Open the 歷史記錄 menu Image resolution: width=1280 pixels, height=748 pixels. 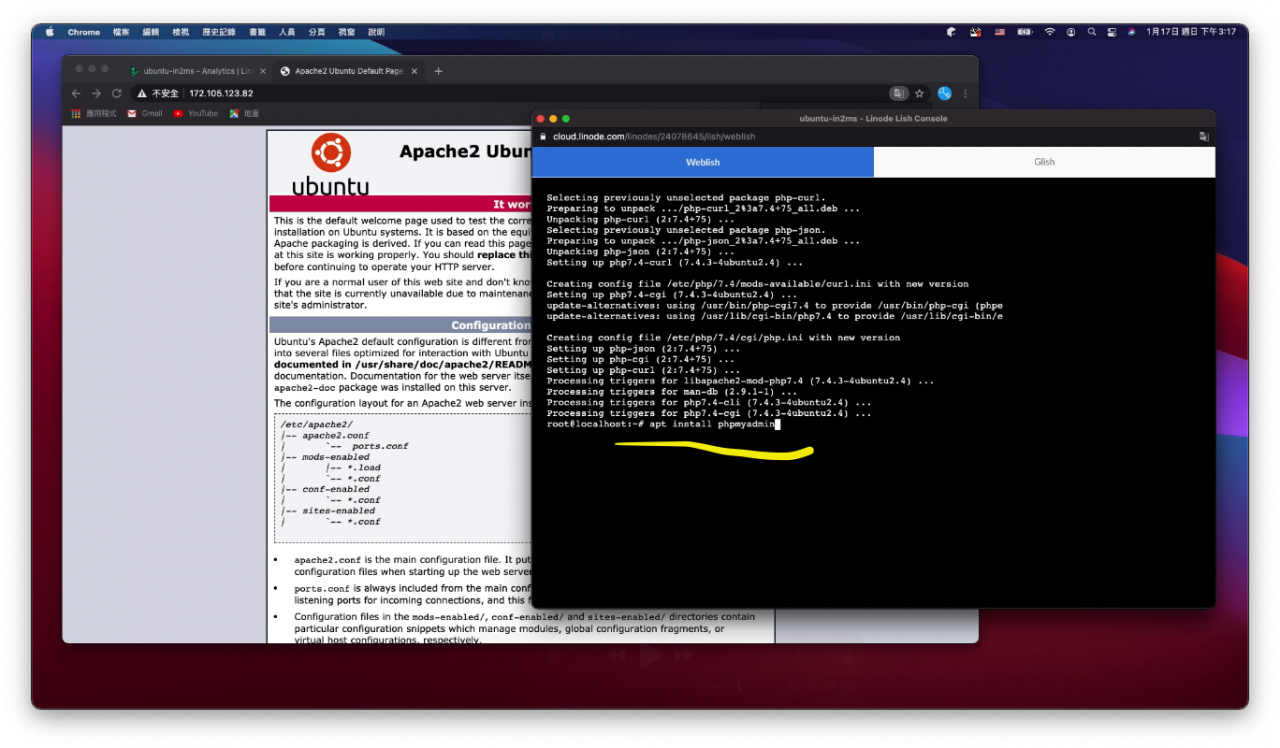tap(217, 32)
